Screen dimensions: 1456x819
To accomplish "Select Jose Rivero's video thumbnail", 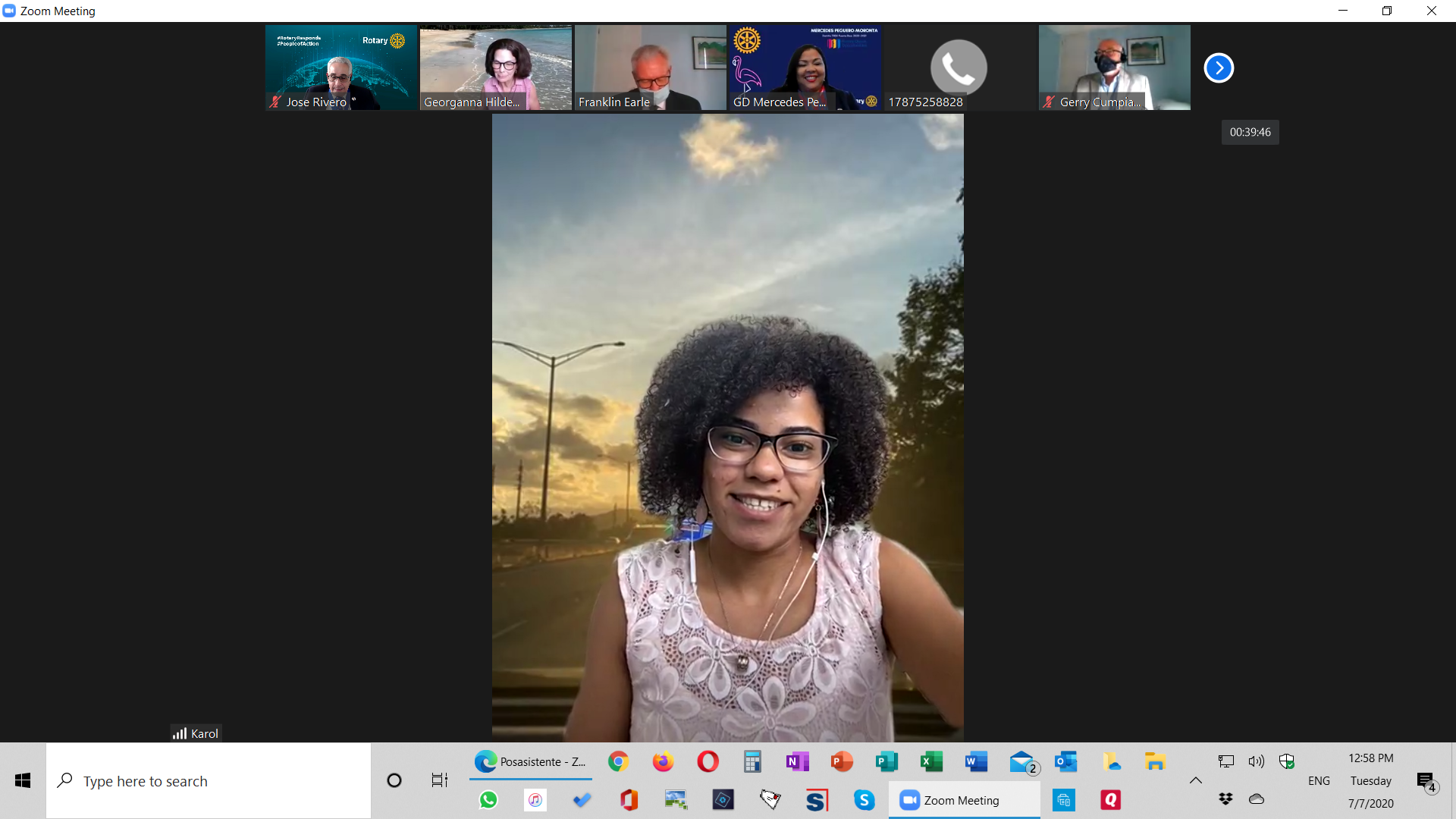I will point(341,67).
